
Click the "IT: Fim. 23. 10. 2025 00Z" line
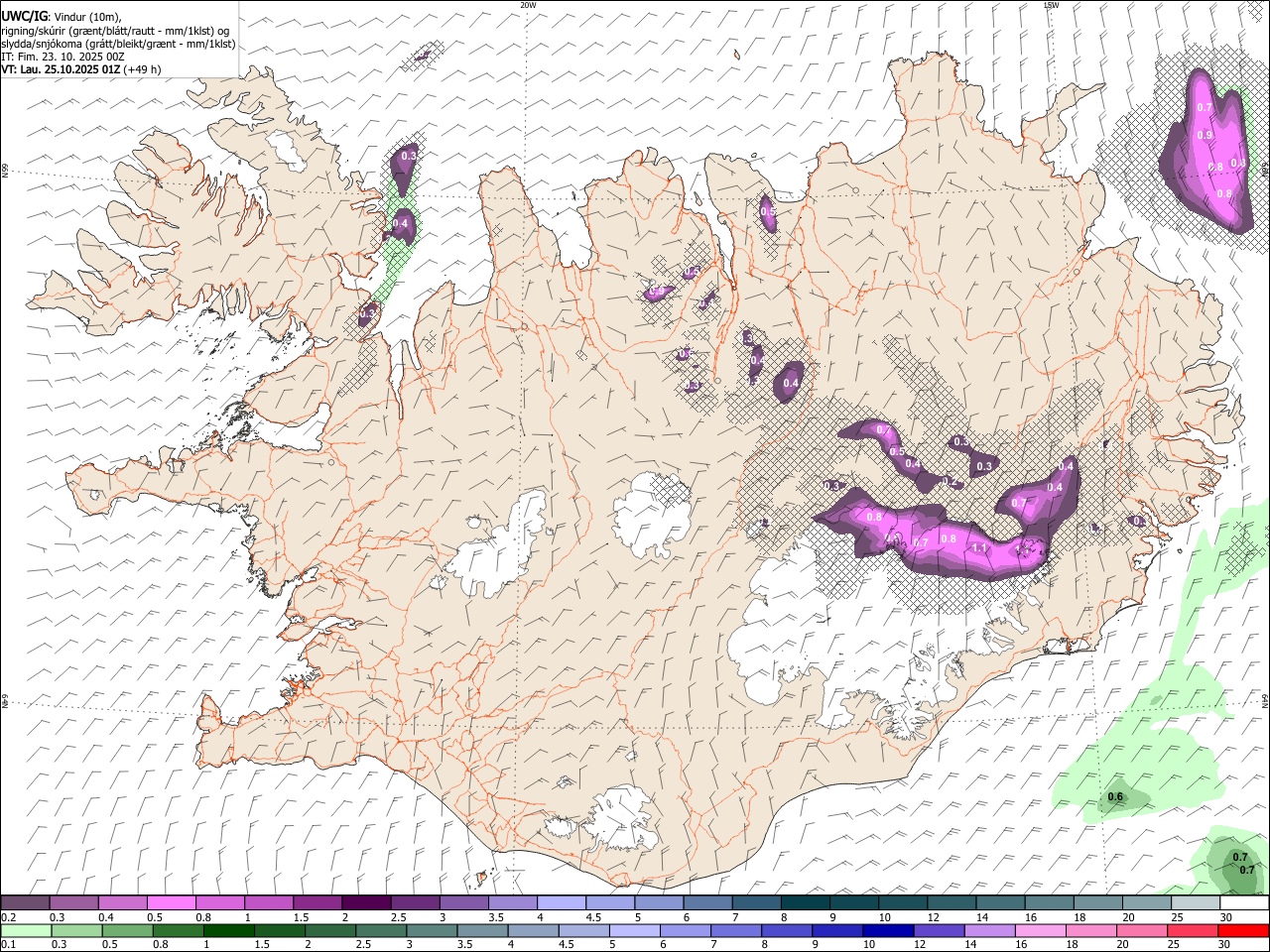pos(63,57)
